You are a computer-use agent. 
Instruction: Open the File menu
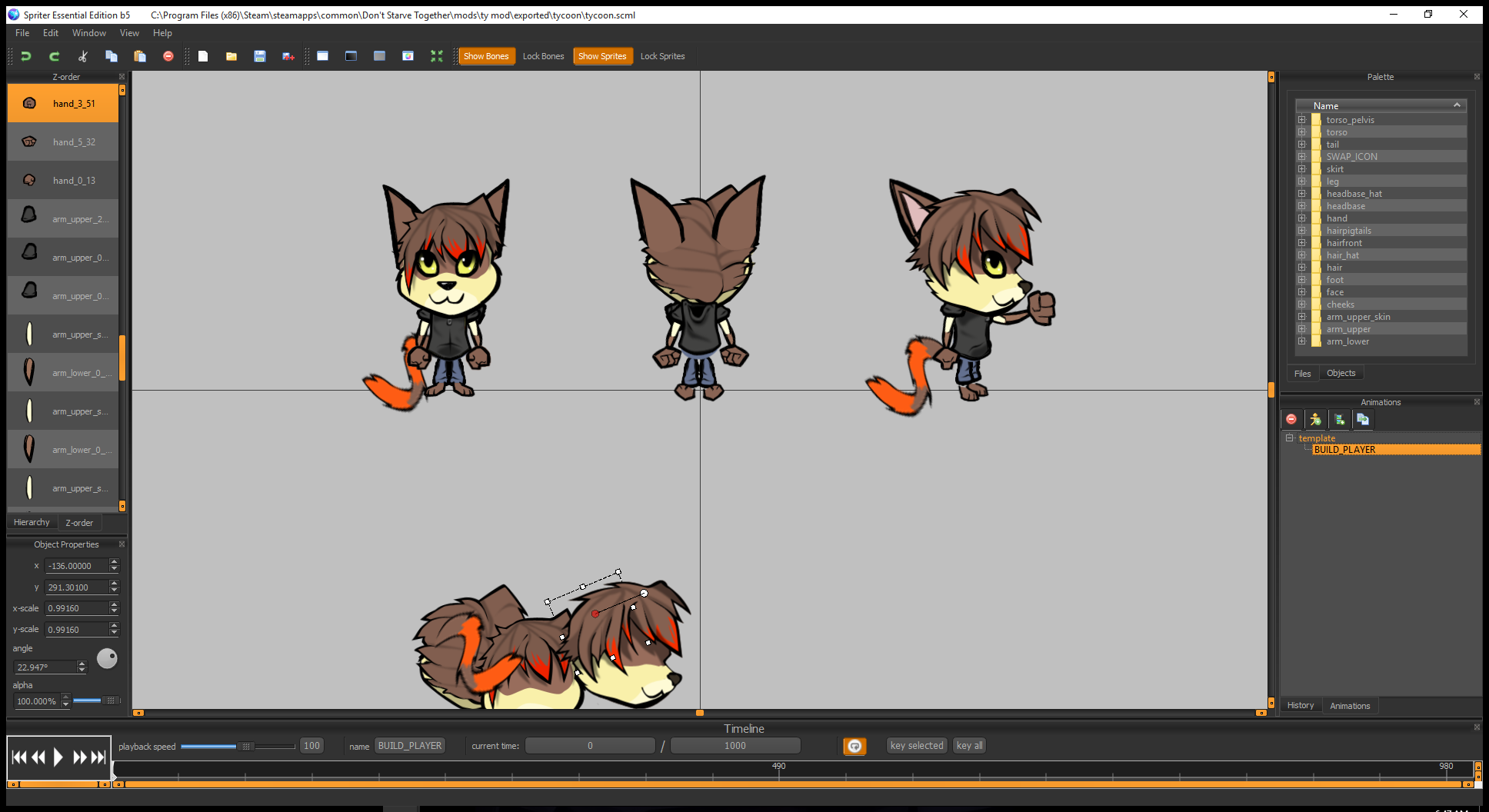point(22,33)
